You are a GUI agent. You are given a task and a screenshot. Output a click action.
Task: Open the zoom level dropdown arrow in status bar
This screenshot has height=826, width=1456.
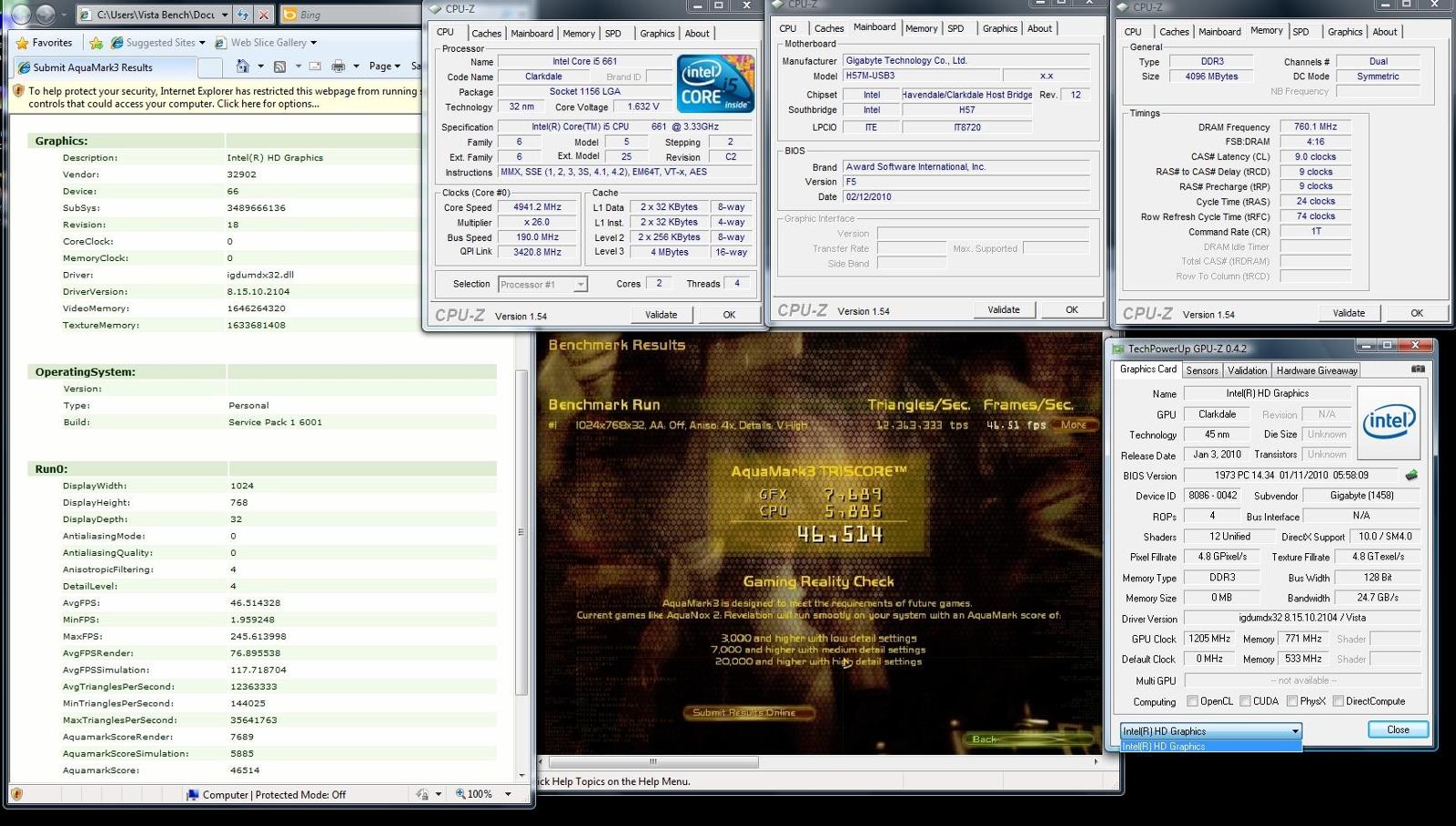click(x=508, y=794)
